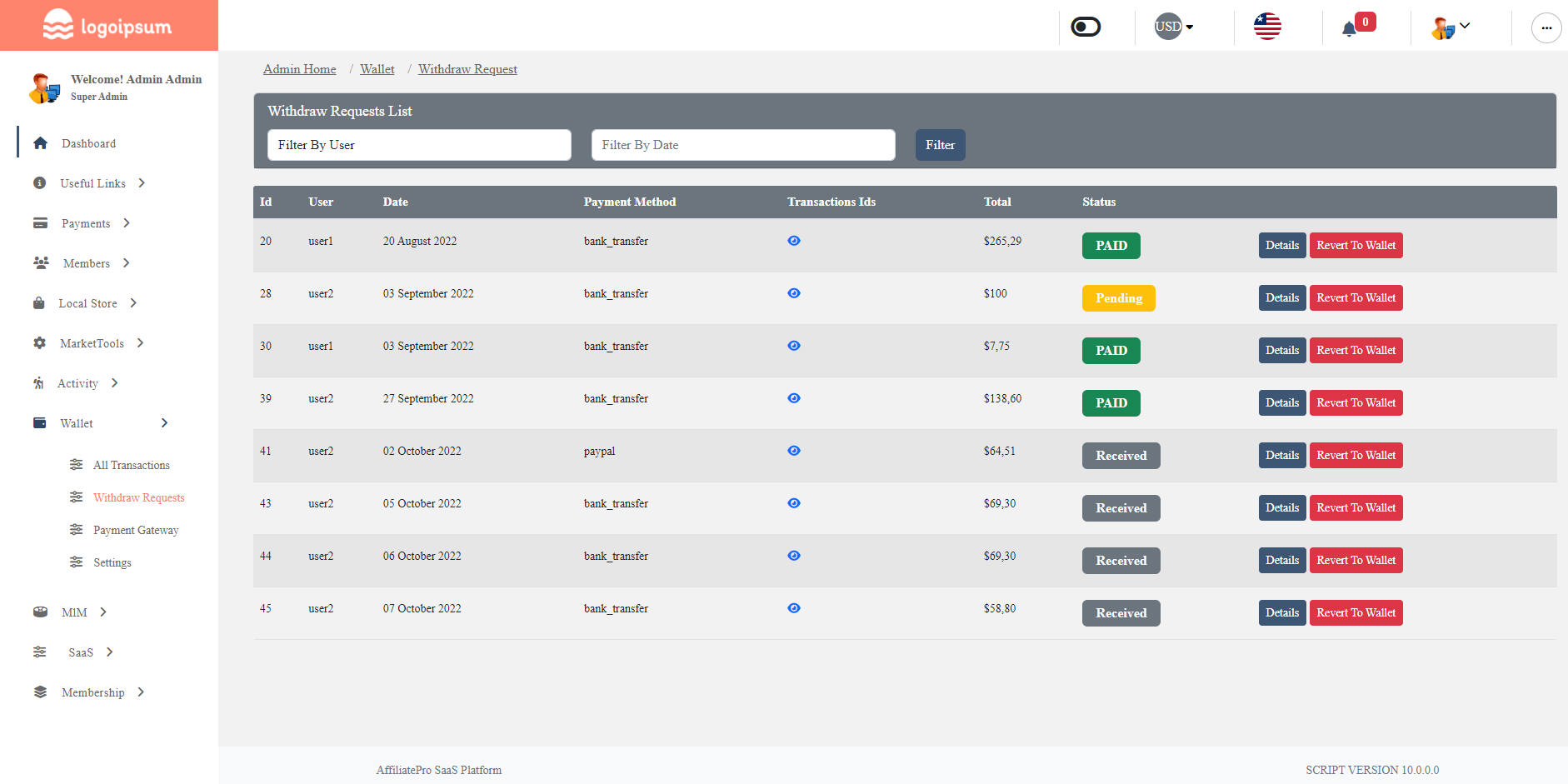Click the Activity sidebar icon
This screenshot has height=784, width=1568.
point(38,382)
